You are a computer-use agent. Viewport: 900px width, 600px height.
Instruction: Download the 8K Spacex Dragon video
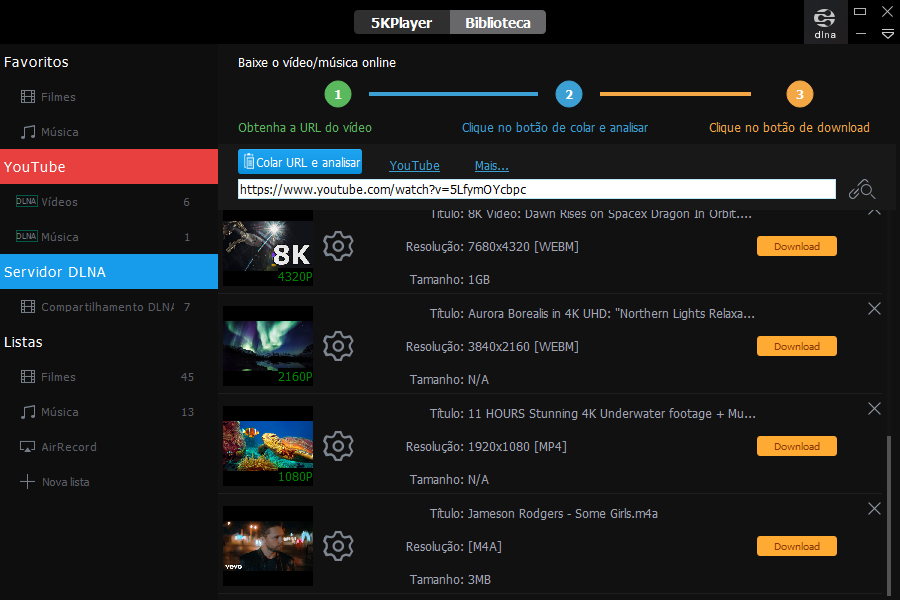click(796, 246)
